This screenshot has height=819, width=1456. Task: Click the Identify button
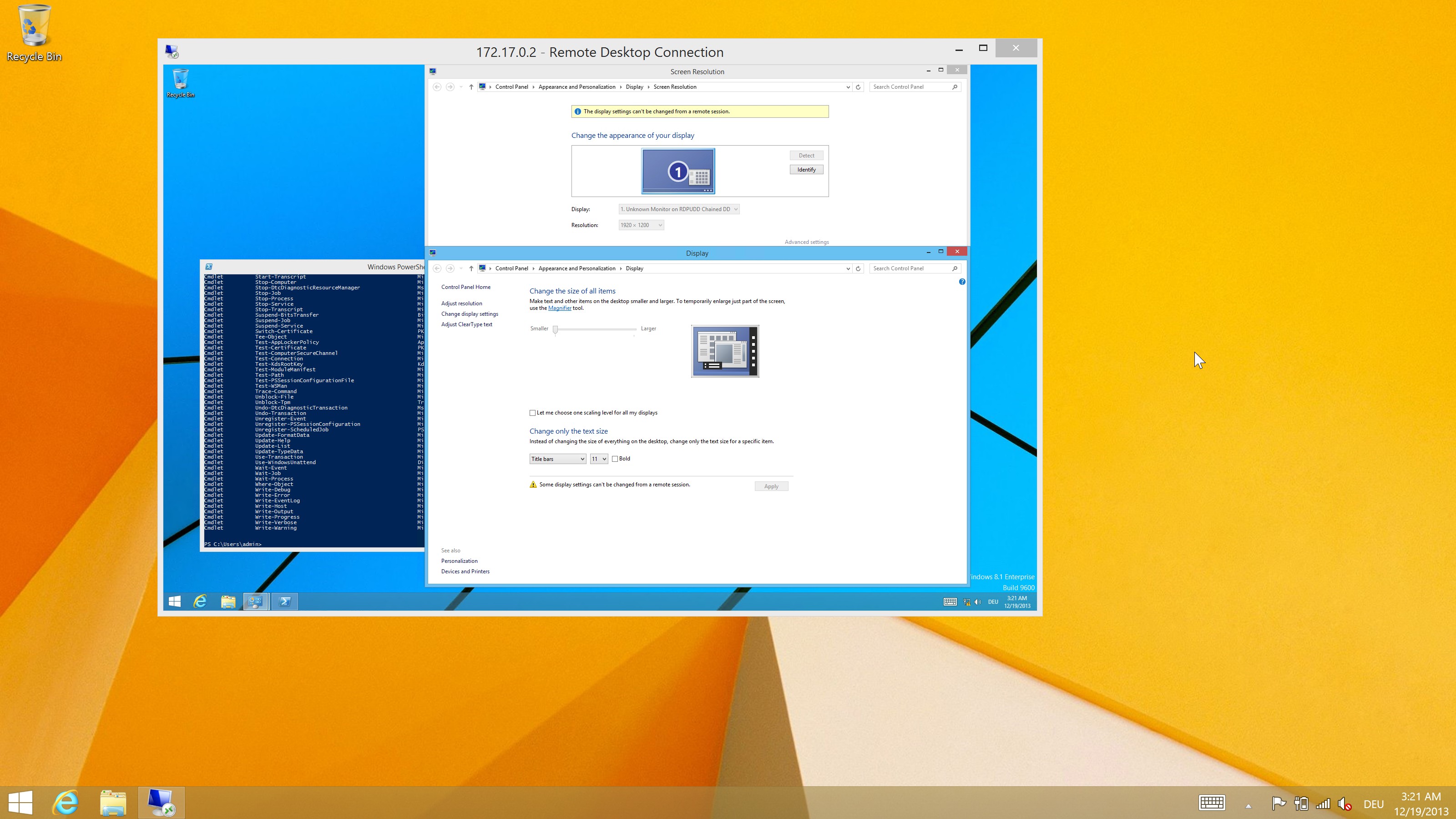[x=806, y=170]
